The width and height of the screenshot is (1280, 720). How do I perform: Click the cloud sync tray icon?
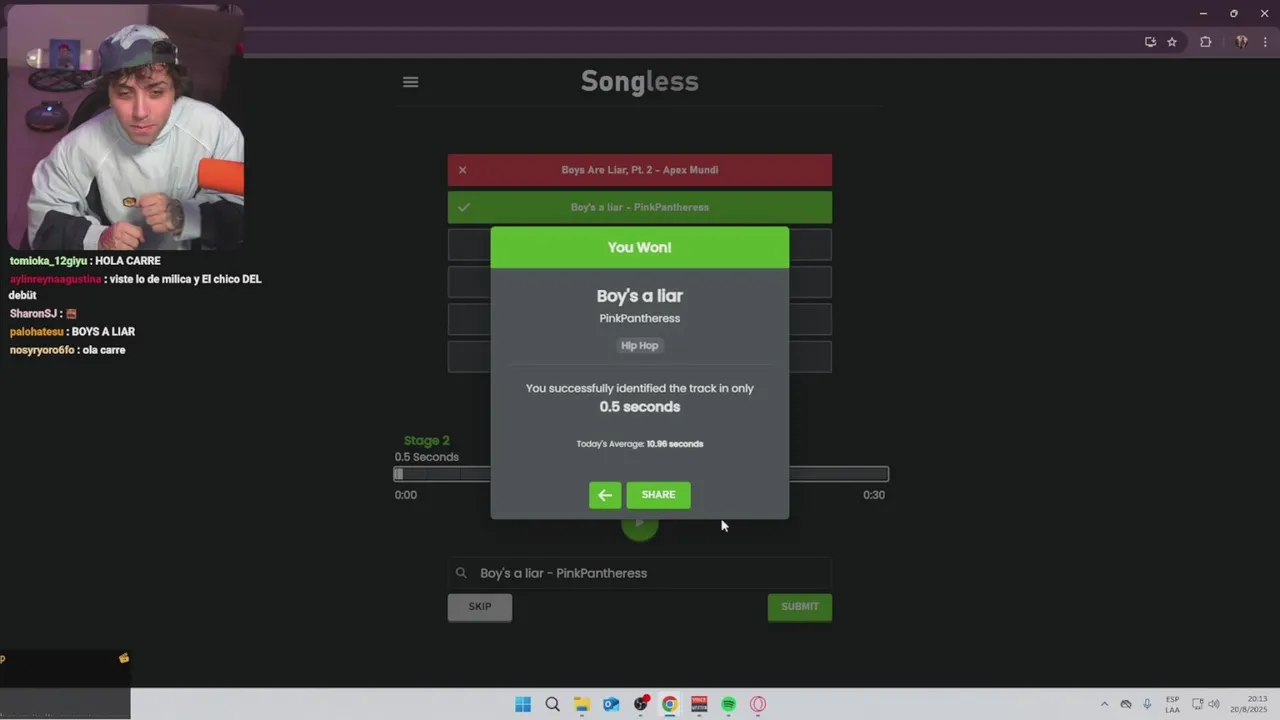(x=1126, y=704)
